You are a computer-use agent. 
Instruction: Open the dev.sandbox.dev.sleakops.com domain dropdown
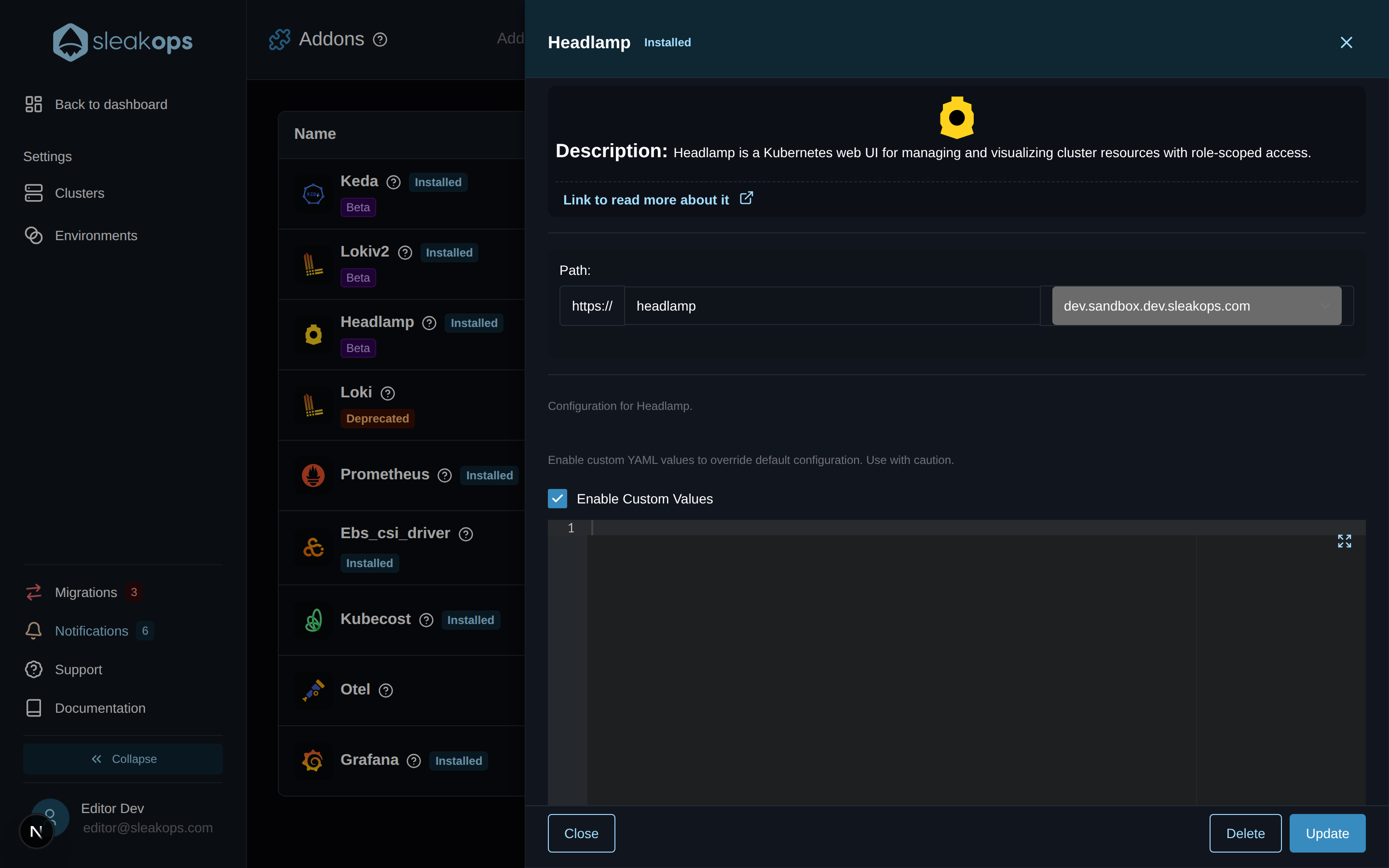pos(1196,306)
